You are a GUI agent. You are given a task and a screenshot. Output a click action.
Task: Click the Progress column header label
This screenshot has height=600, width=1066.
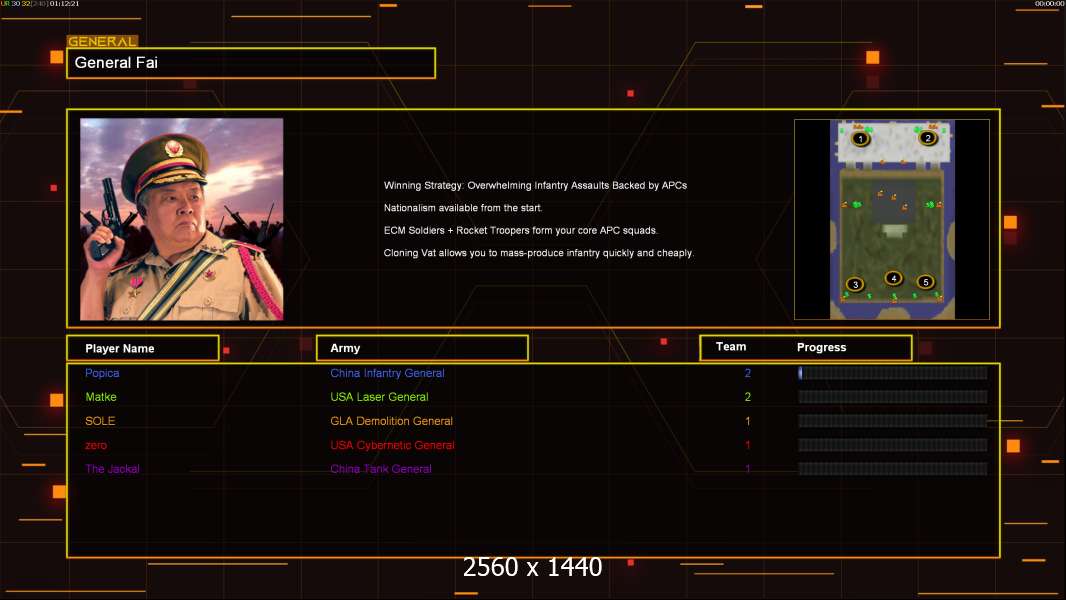[x=821, y=347]
